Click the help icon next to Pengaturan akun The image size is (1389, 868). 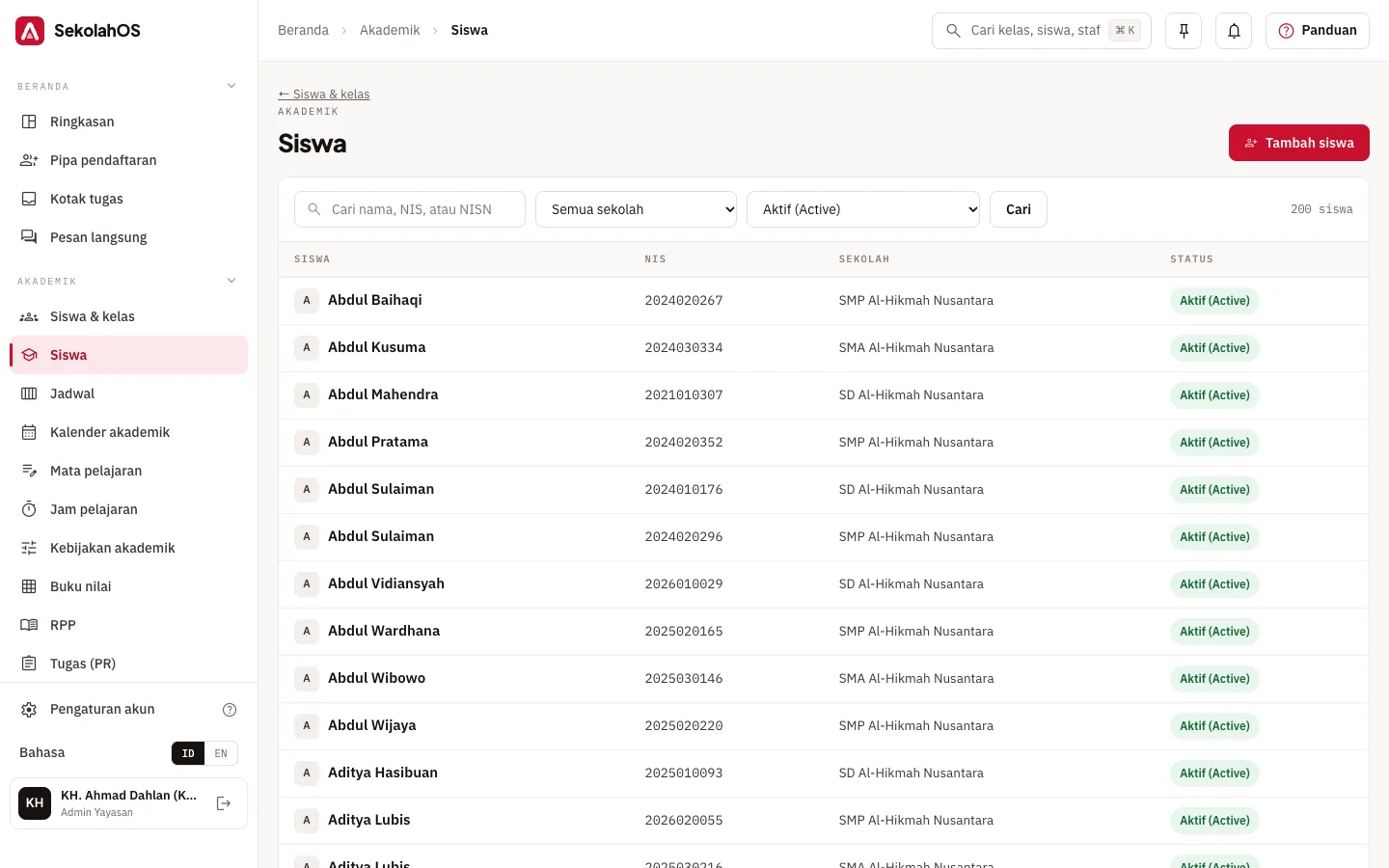[230, 710]
